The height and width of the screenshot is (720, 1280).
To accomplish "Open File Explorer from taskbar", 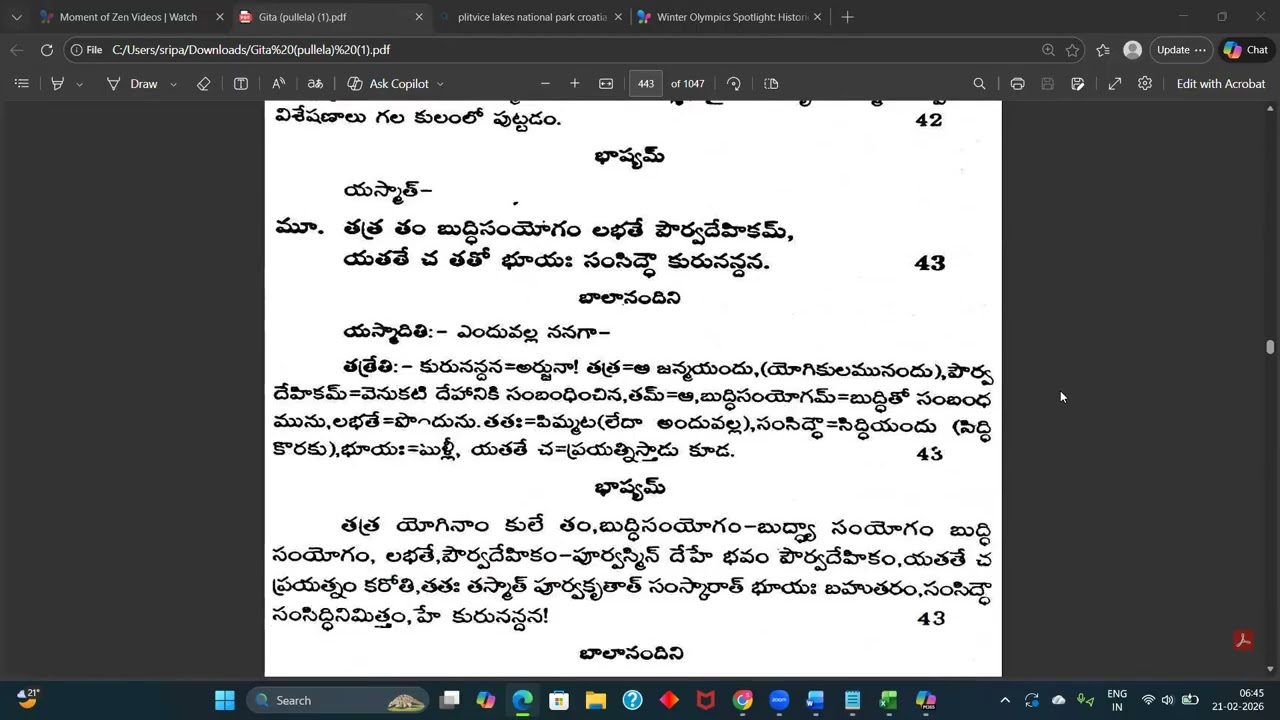I will [x=596, y=700].
